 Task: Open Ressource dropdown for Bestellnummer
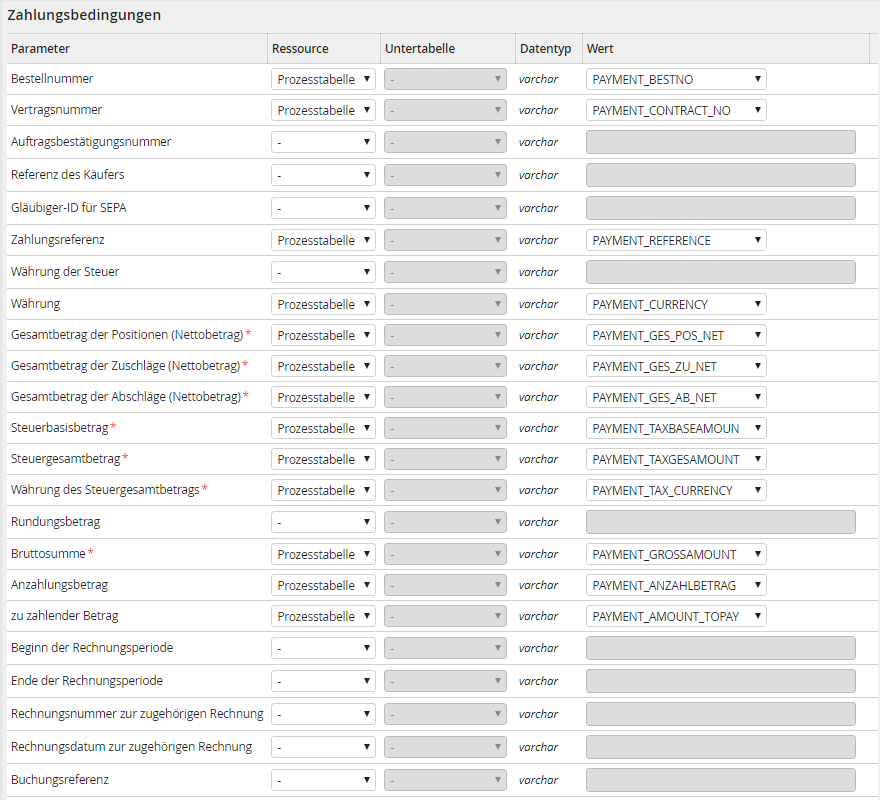tap(323, 79)
